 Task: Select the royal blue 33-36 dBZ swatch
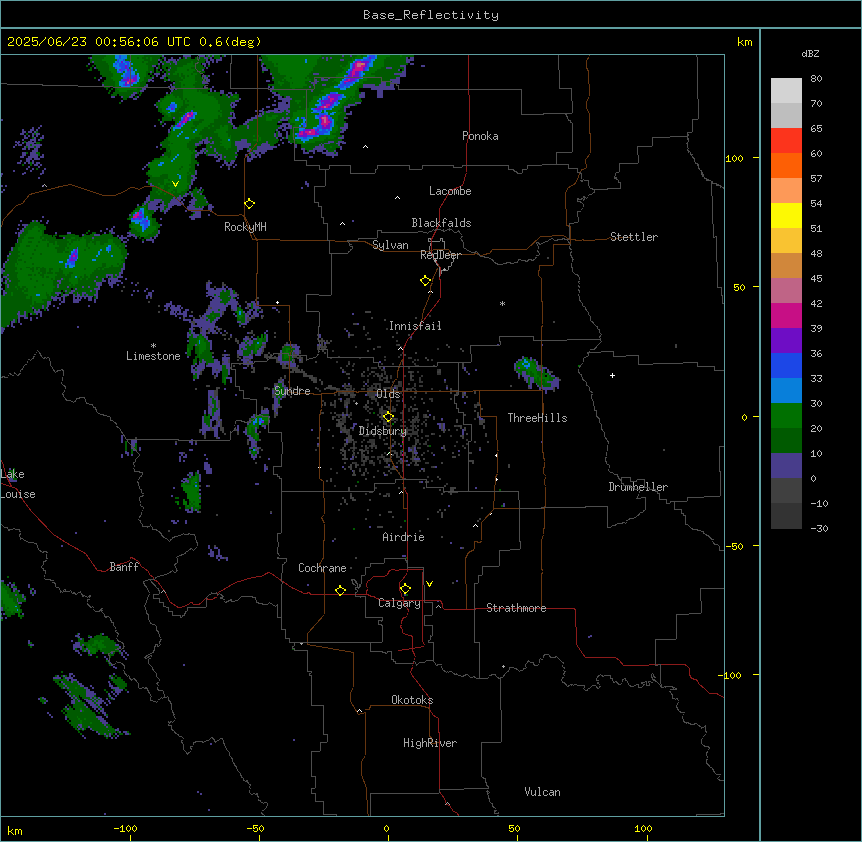(786, 365)
